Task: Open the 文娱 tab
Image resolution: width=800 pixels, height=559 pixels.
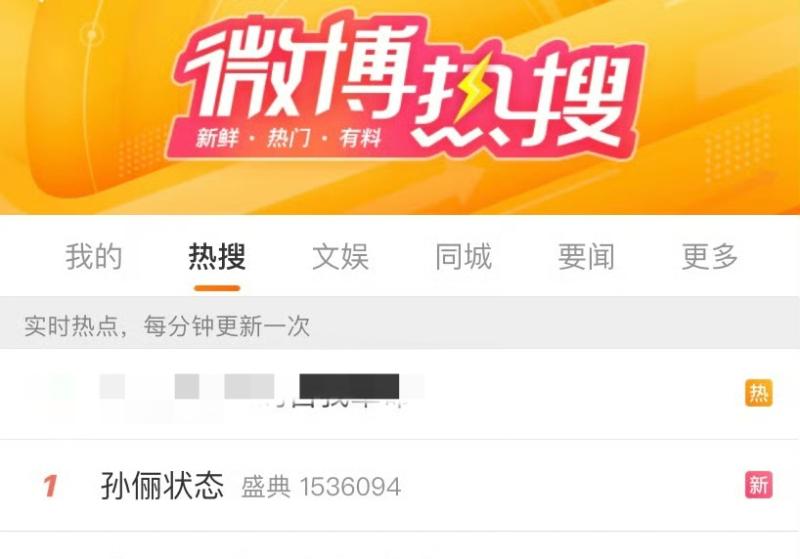Action: [x=340, y=257]
